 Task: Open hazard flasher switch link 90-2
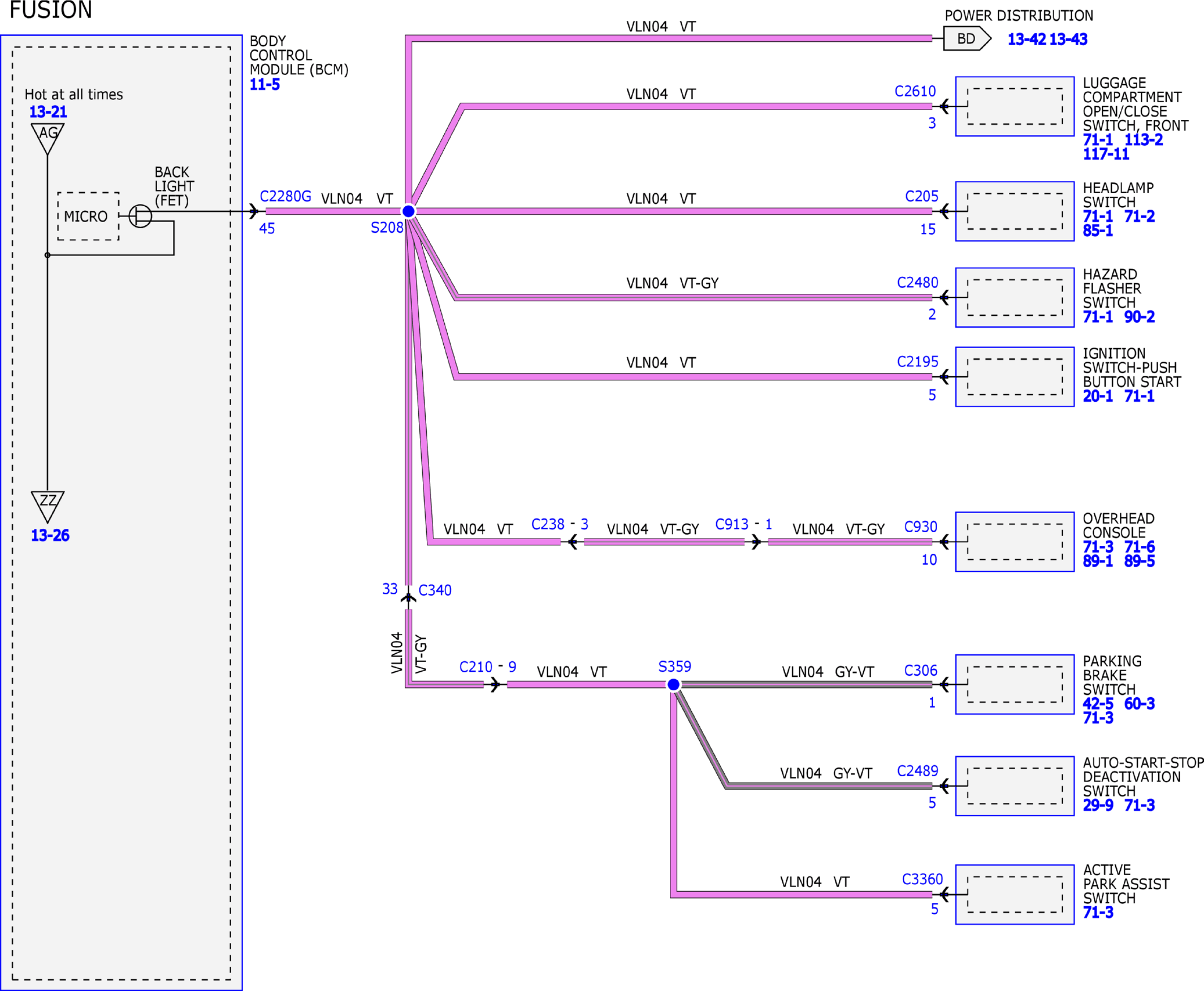pos(1139,317)
